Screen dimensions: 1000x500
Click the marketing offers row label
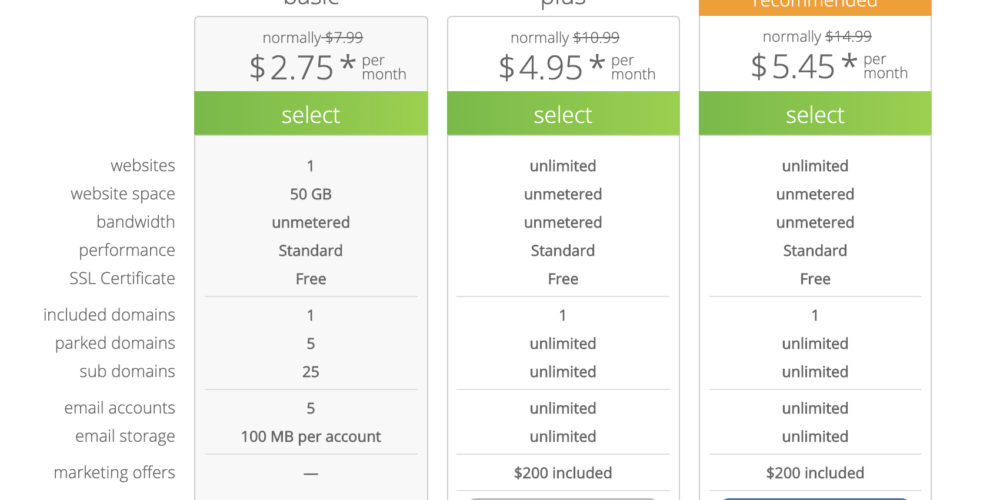click(114, 473)
